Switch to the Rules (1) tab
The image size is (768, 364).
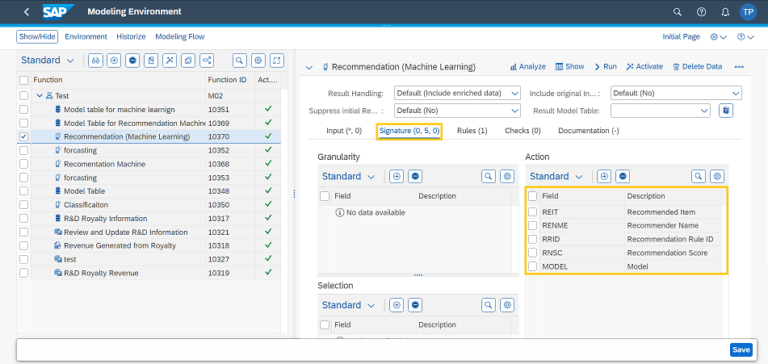[x=472, y=131]
